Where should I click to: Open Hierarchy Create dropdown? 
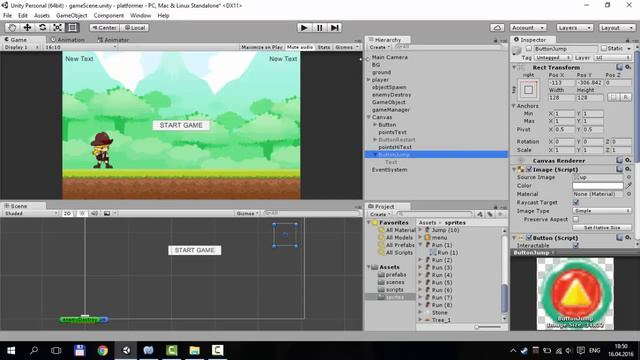pyautogui.click(x=380, y=47)
